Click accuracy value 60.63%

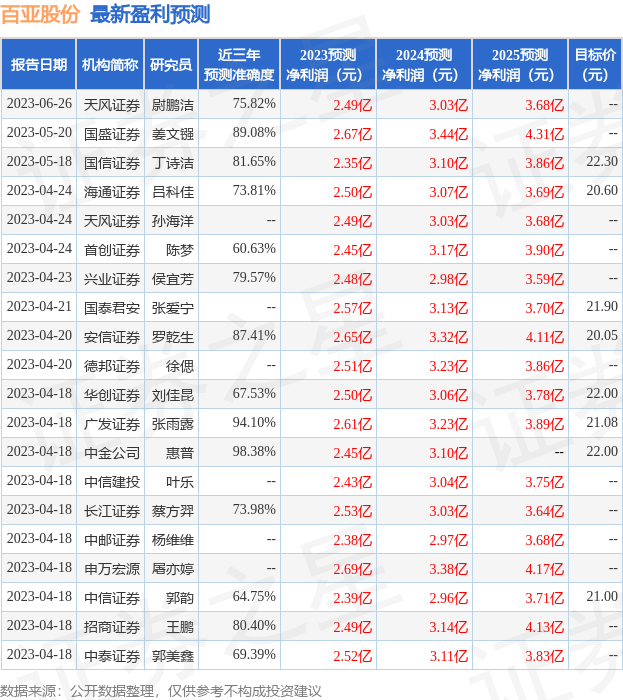(x=254, y=249)
